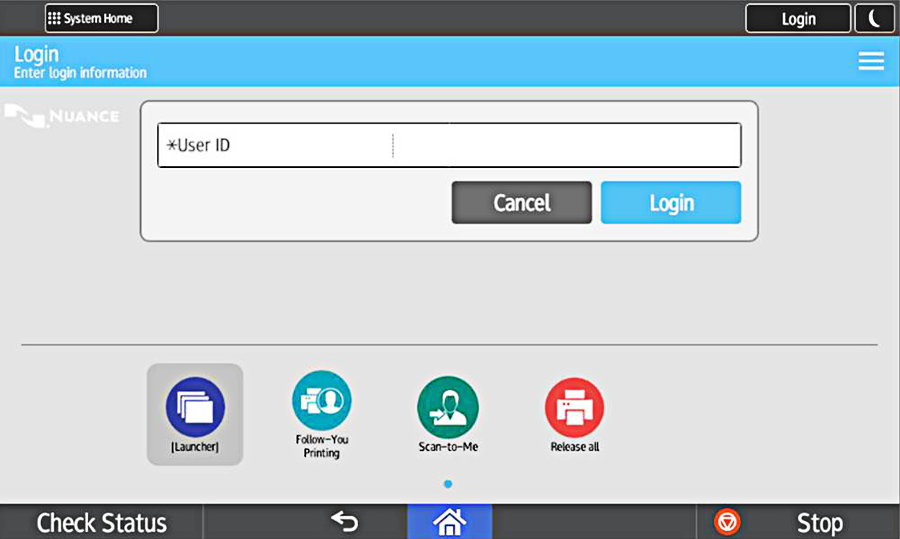This screenshot has height=539, width=900.
Task: Click the Login button in top bar
Action: pyautogui.click(x=798, y=18)
